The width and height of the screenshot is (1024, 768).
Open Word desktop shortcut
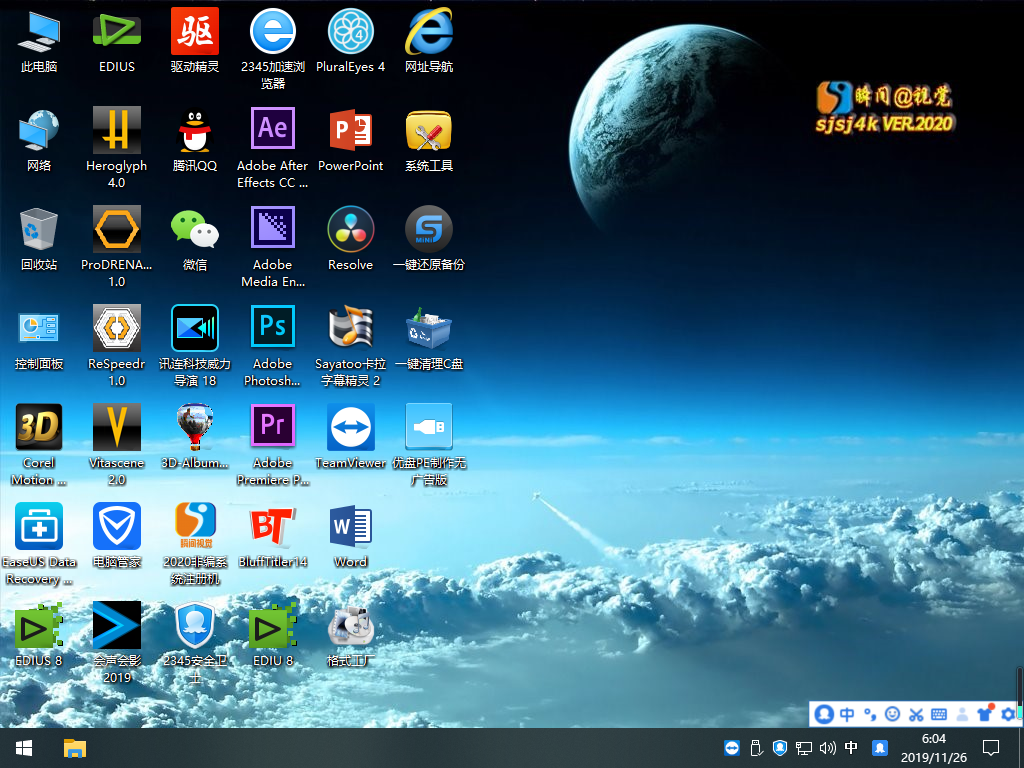pyautogui.click(x=351, y=526)
